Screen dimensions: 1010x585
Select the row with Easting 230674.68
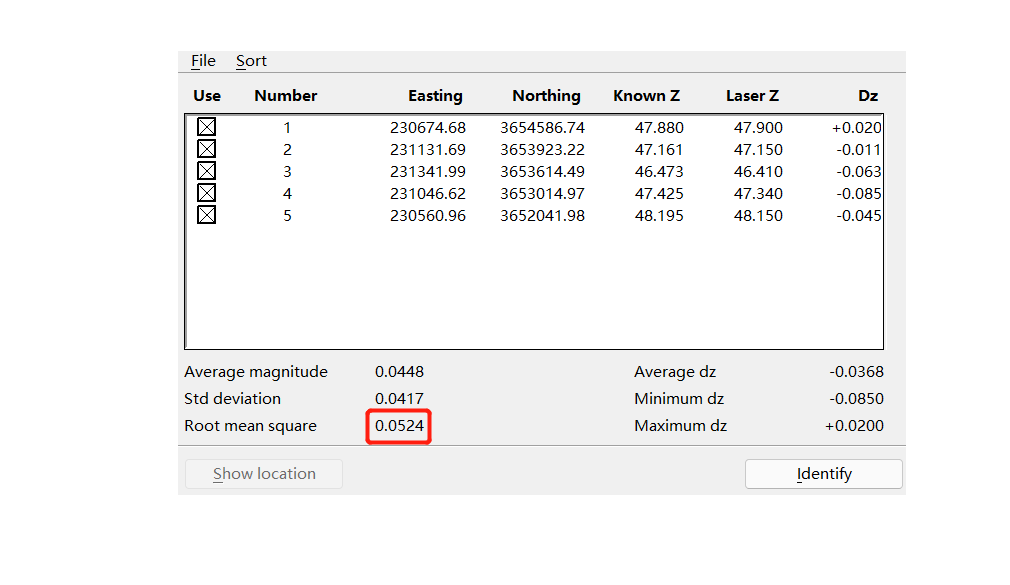pos(534,128)
